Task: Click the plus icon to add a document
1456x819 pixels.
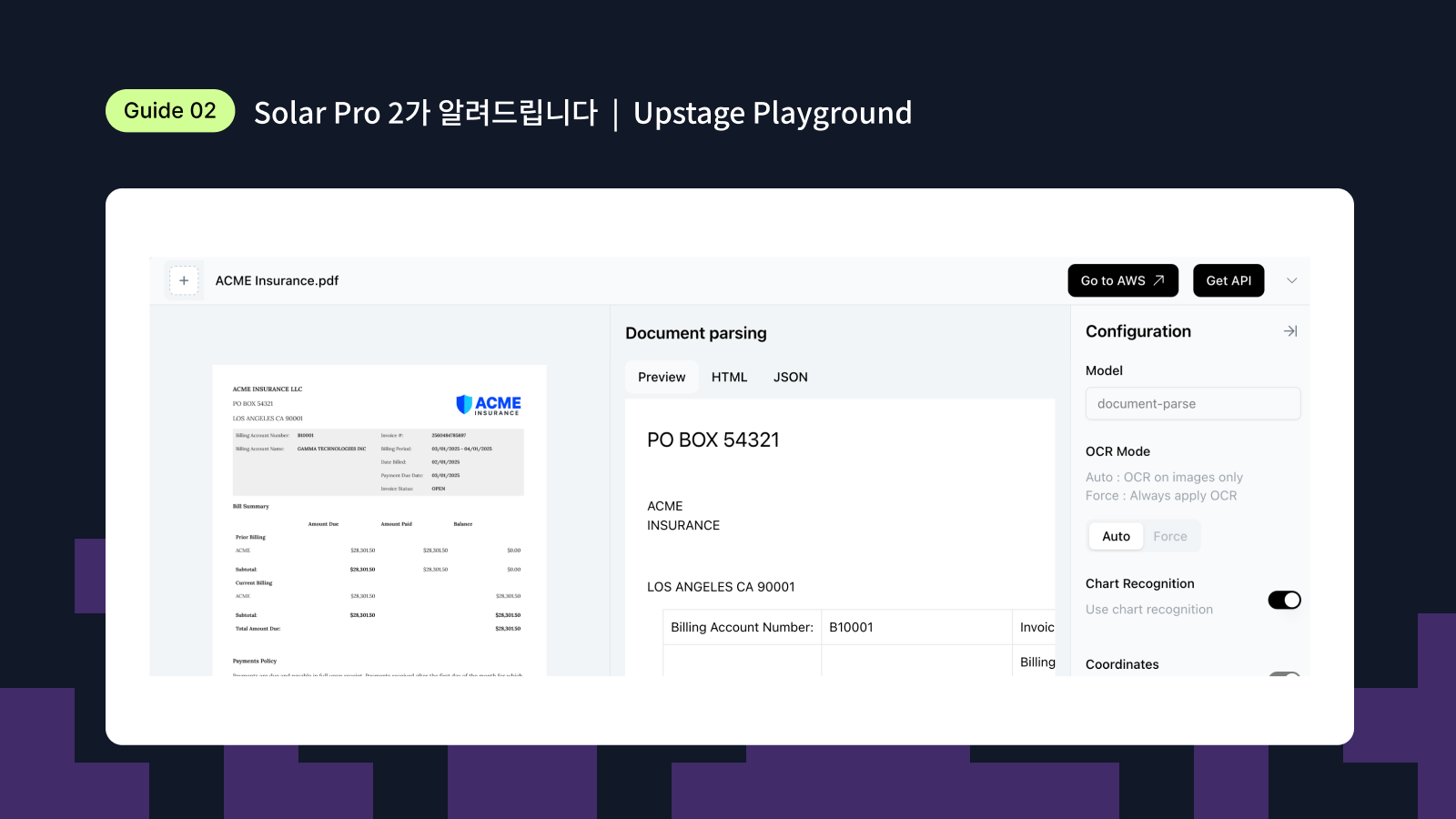Action: click(184, 280)
